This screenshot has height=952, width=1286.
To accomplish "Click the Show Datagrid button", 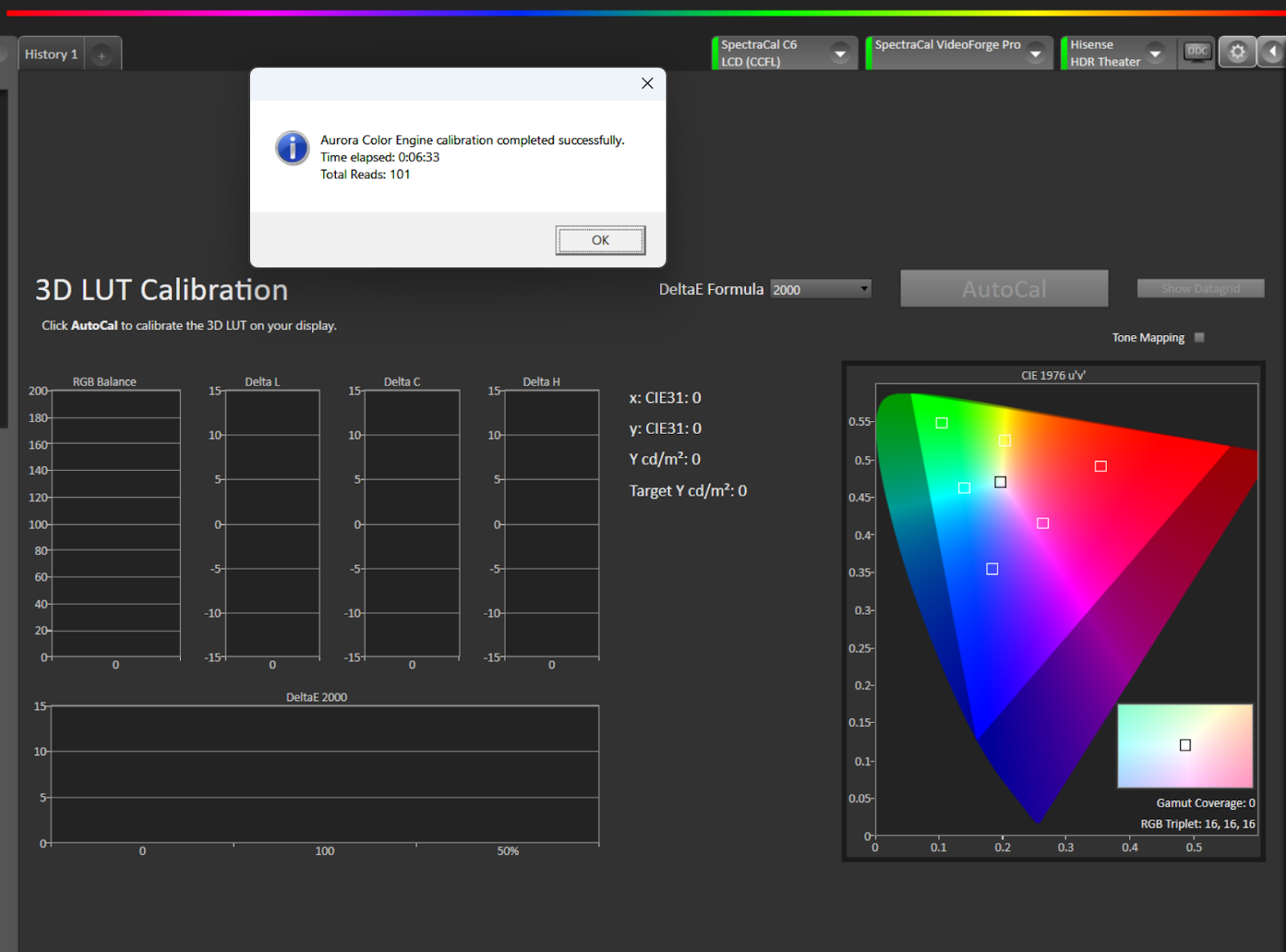I will click(x=1200, y=288).
